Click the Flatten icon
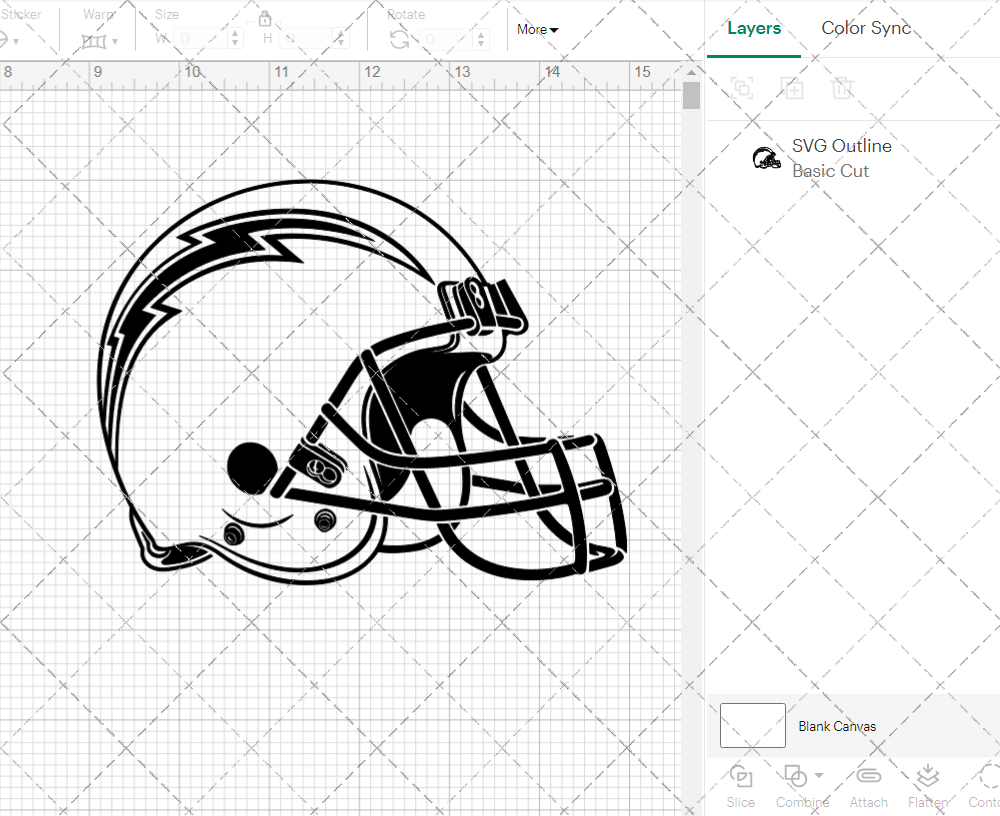The image size is (1000, 816). click(x=927, y=776)
